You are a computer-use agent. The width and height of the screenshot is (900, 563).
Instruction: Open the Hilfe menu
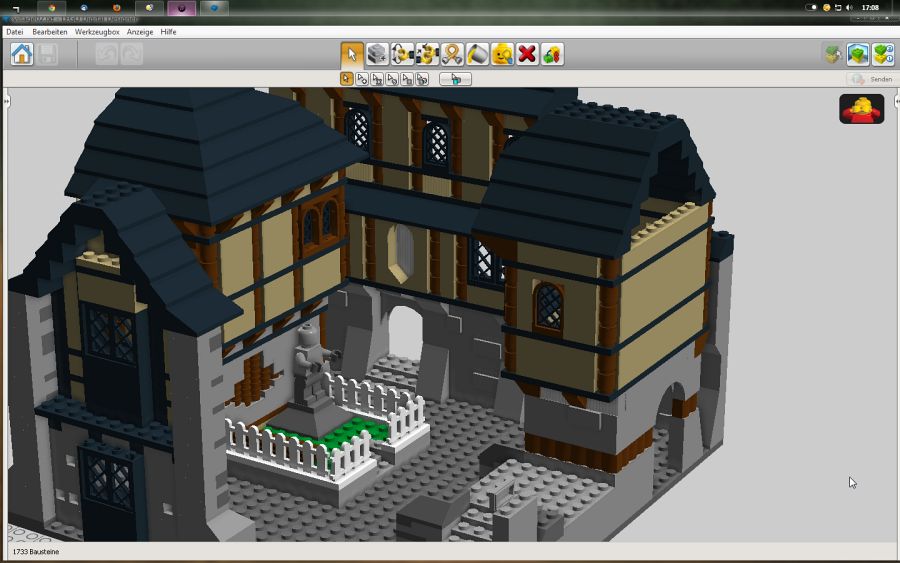(169, 32)
